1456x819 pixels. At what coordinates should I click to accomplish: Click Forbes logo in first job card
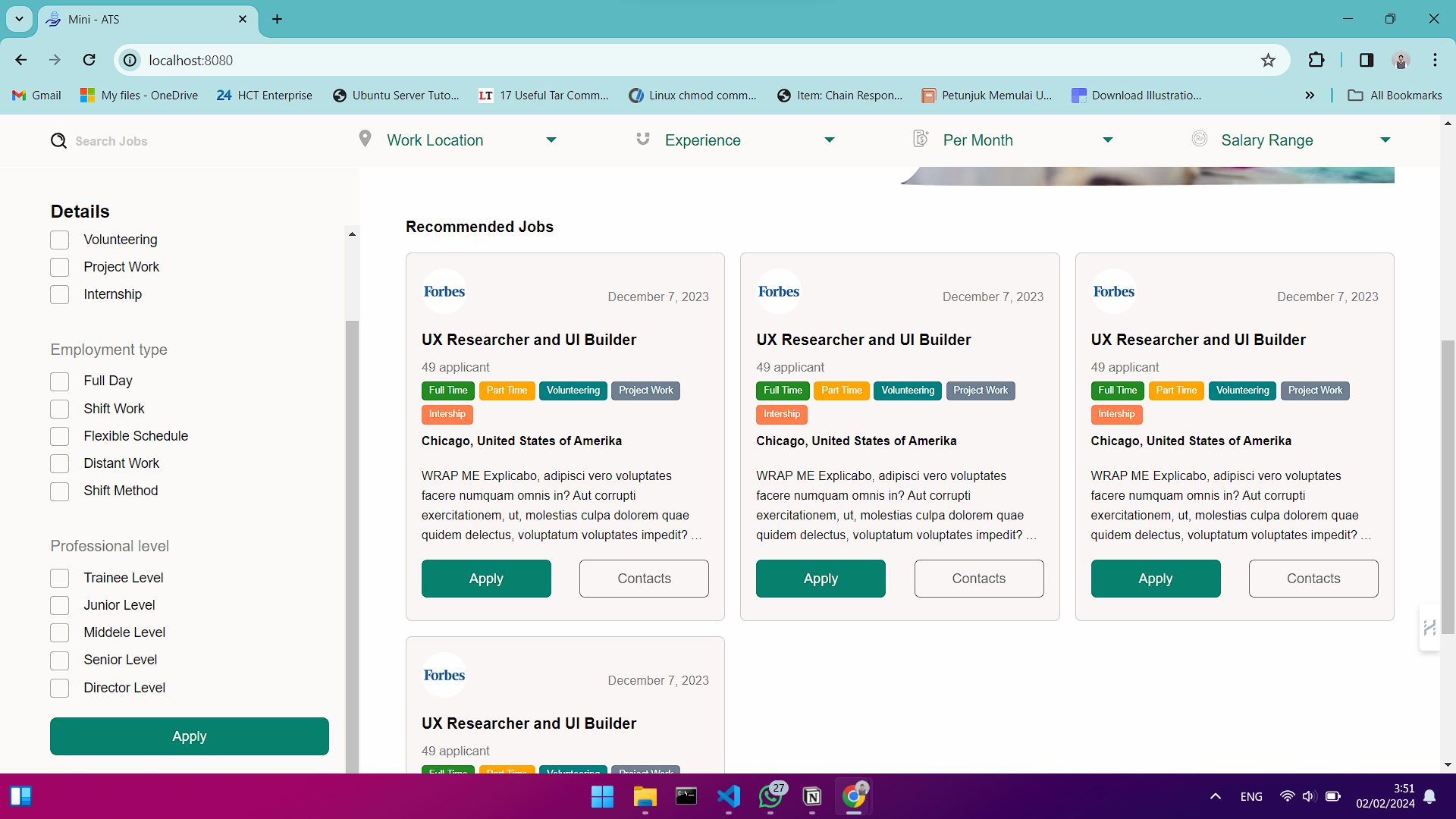point(444,291)
